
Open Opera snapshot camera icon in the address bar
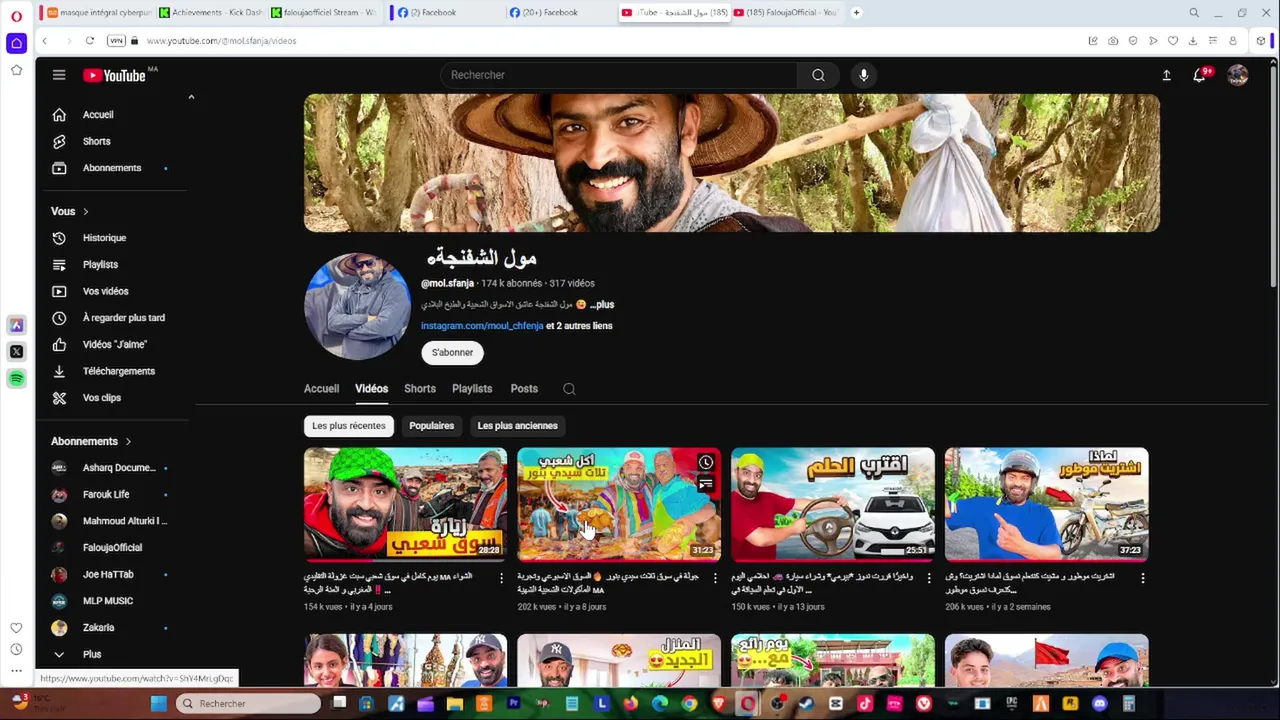tap(1113, 41)
